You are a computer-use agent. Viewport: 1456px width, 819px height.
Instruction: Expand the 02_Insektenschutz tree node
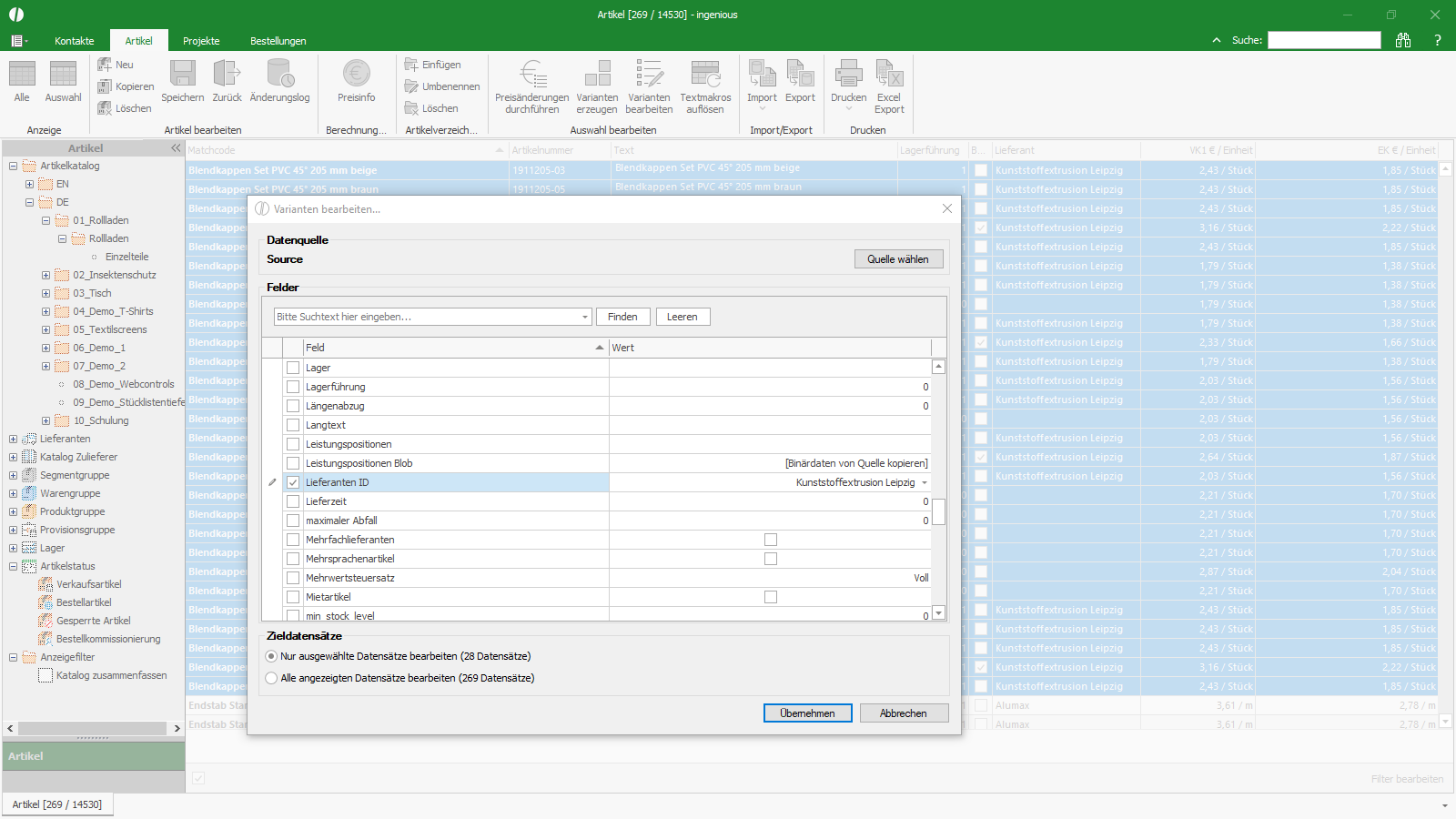coord(45,275)
